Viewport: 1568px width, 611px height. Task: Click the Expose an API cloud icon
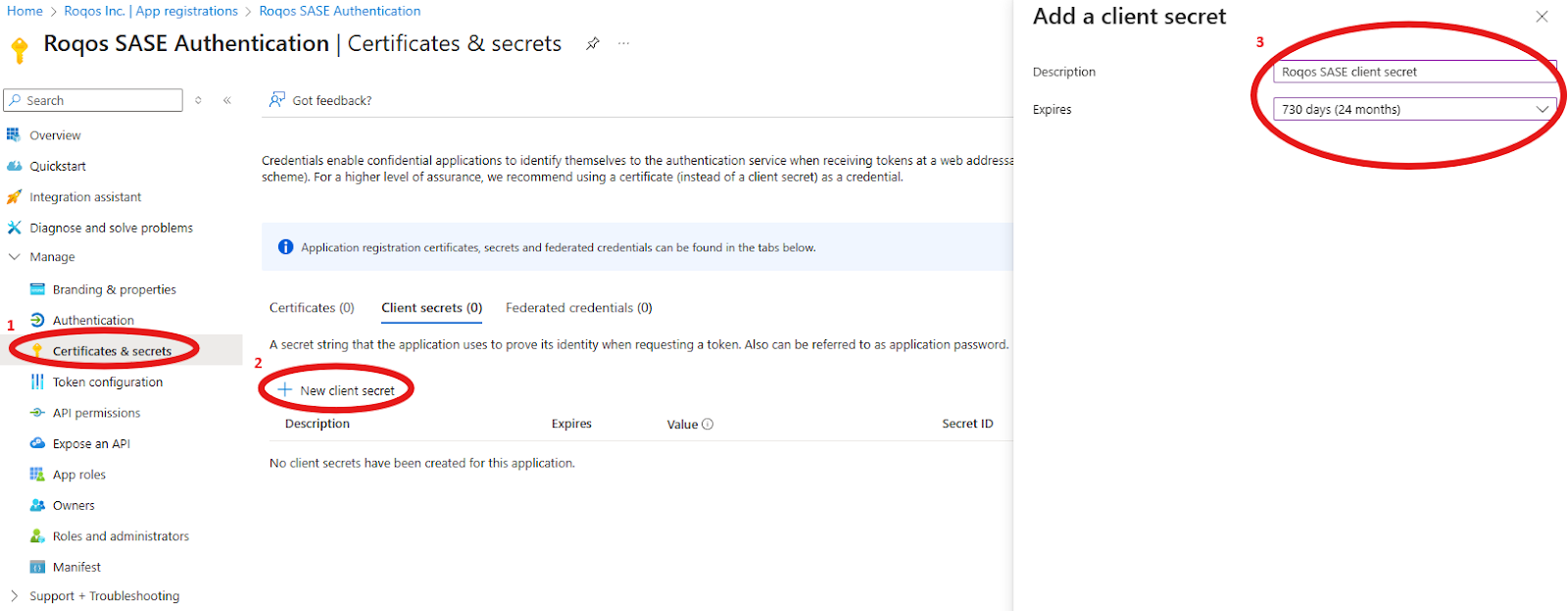(x=37, y=443)
